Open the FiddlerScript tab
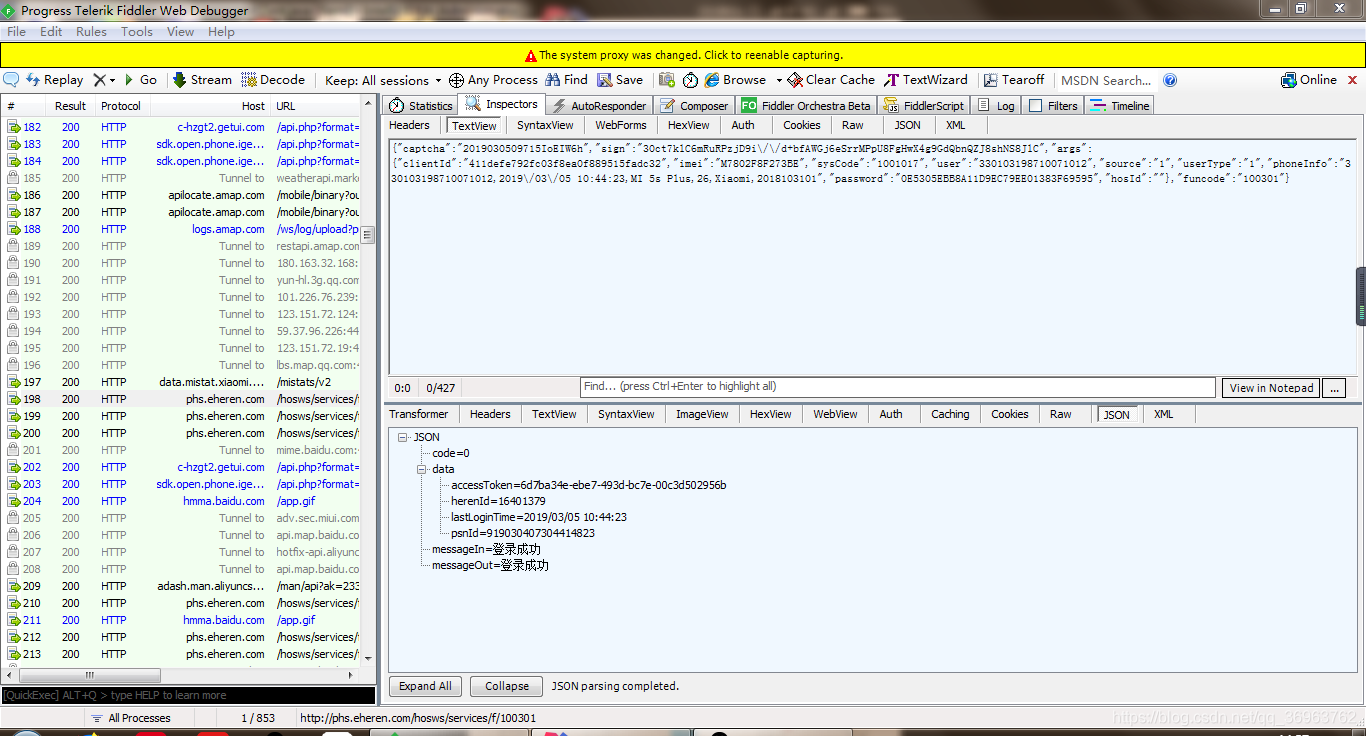The height and width of the screenshot is (736, 1366). pos(924,106)
